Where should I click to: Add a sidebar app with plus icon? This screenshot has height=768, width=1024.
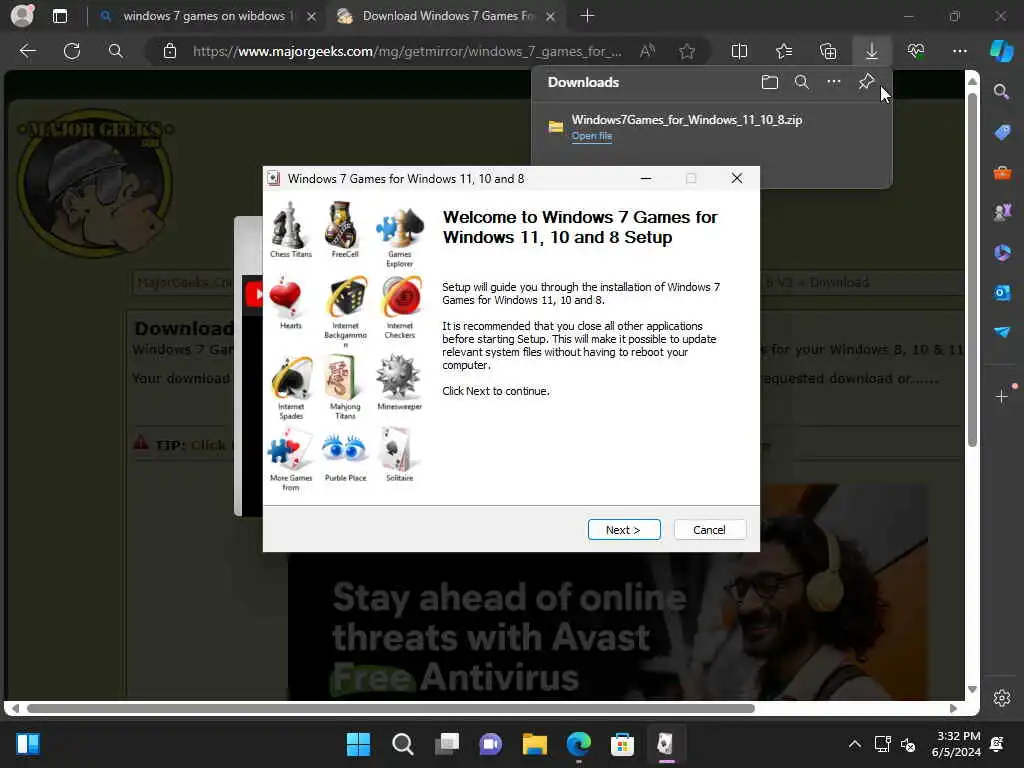1002,396
